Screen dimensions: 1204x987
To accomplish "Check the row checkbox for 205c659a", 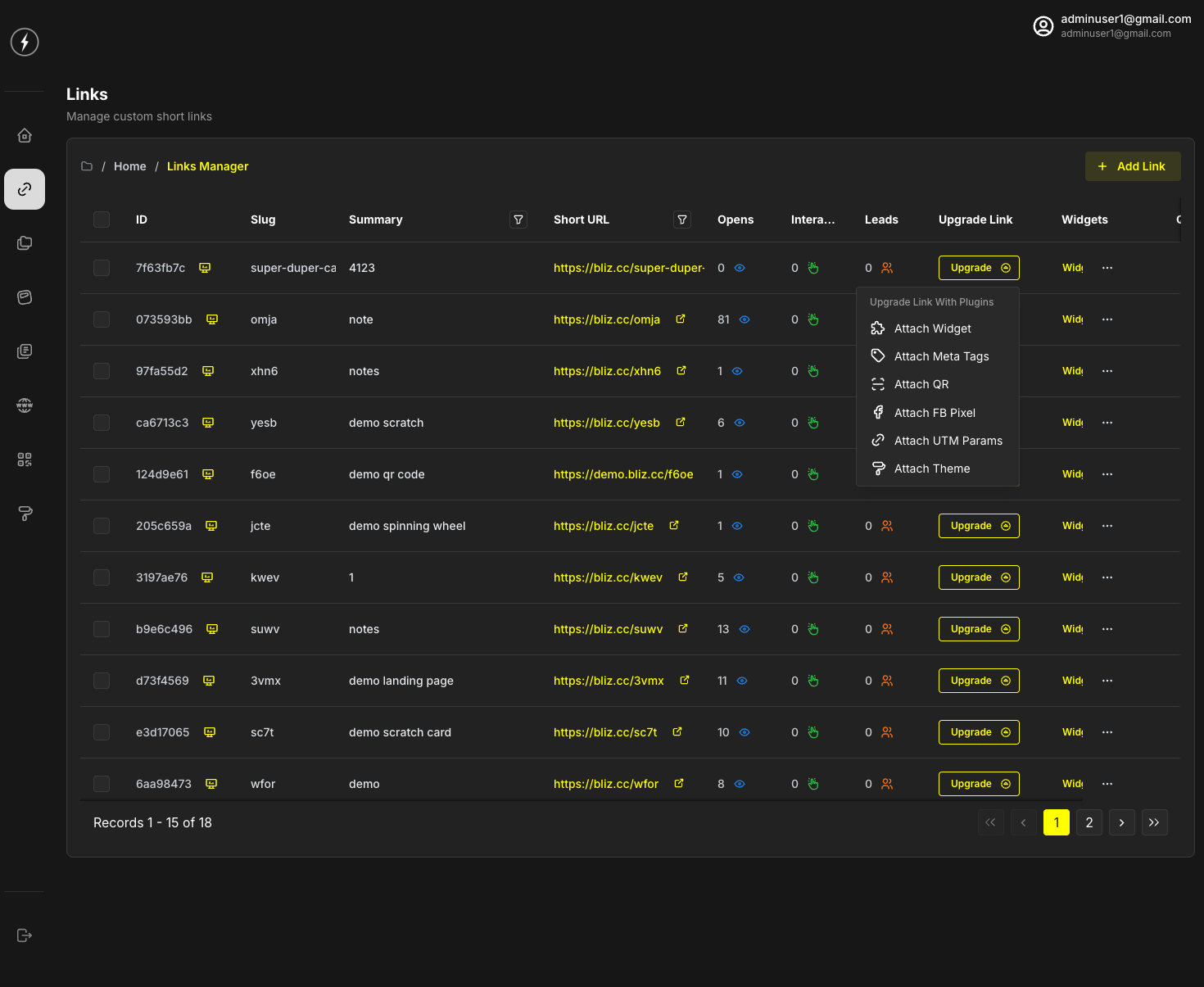I will click(102, 526).
